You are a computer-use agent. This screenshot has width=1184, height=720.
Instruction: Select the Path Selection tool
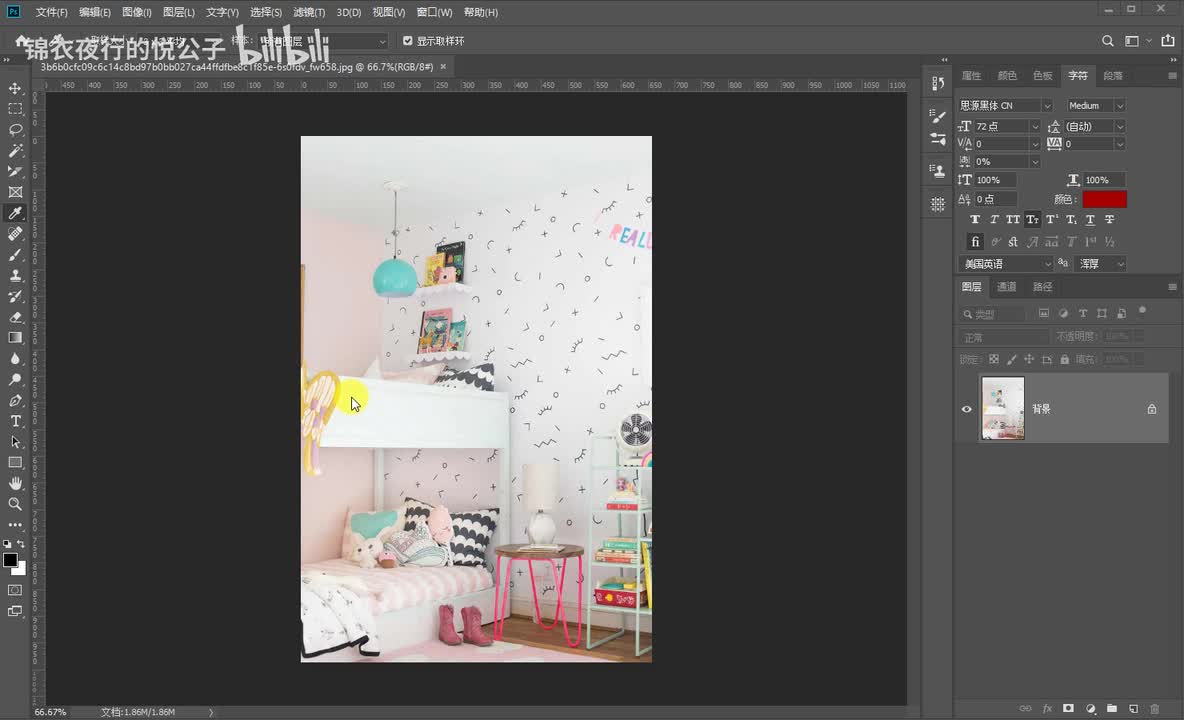tap(15, 442)
